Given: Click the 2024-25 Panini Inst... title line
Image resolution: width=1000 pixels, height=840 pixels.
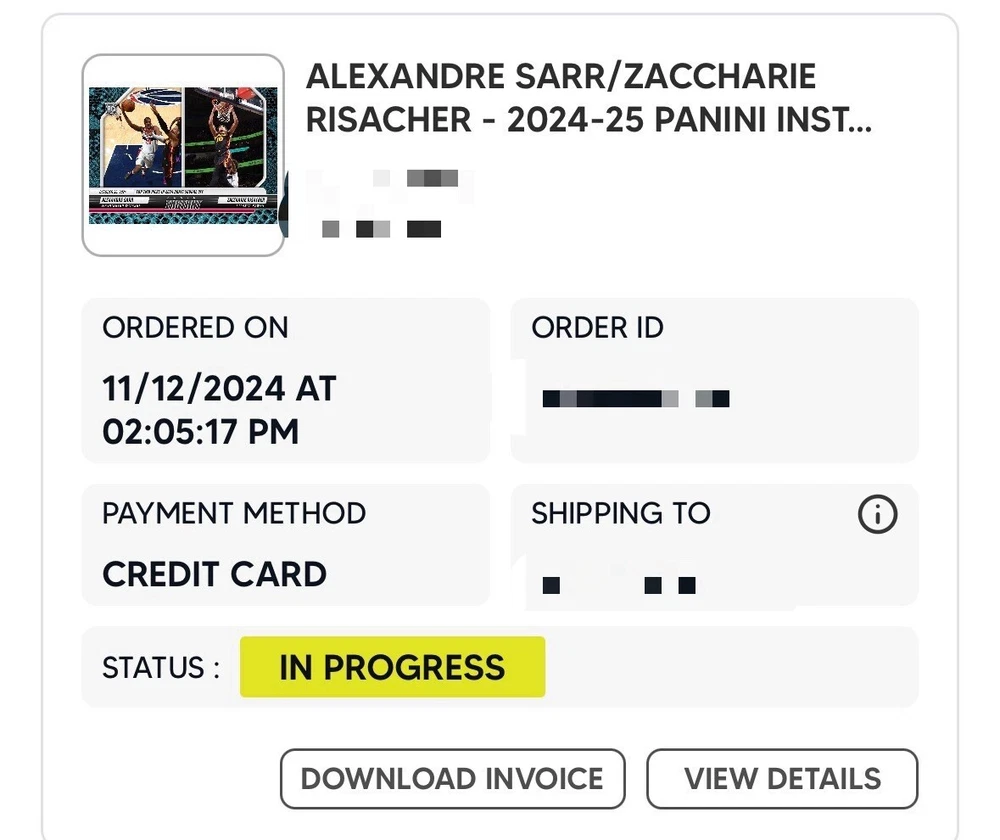Looking at the screenshot, I should tap(588, 120).
